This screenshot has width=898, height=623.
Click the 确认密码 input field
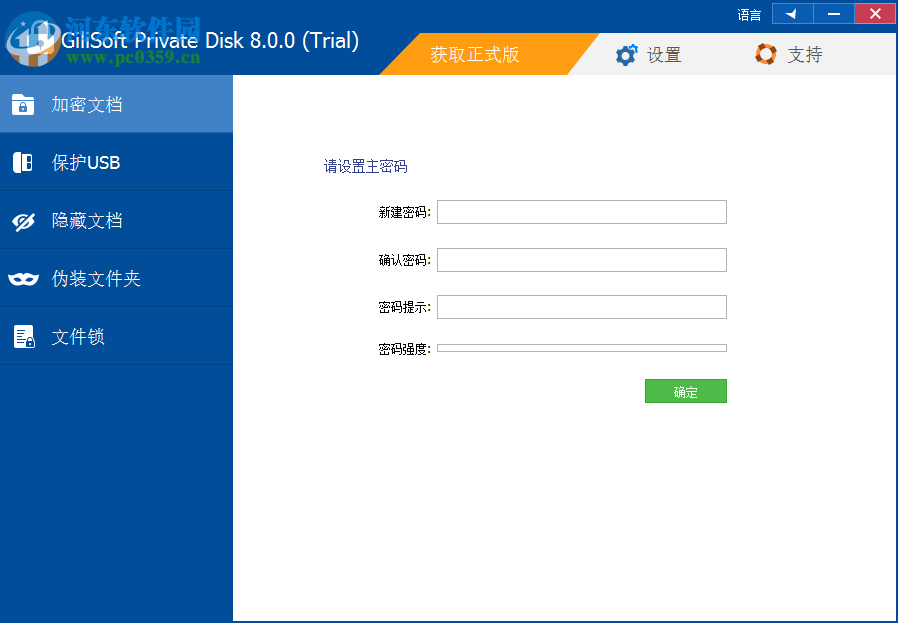(582, 259)
